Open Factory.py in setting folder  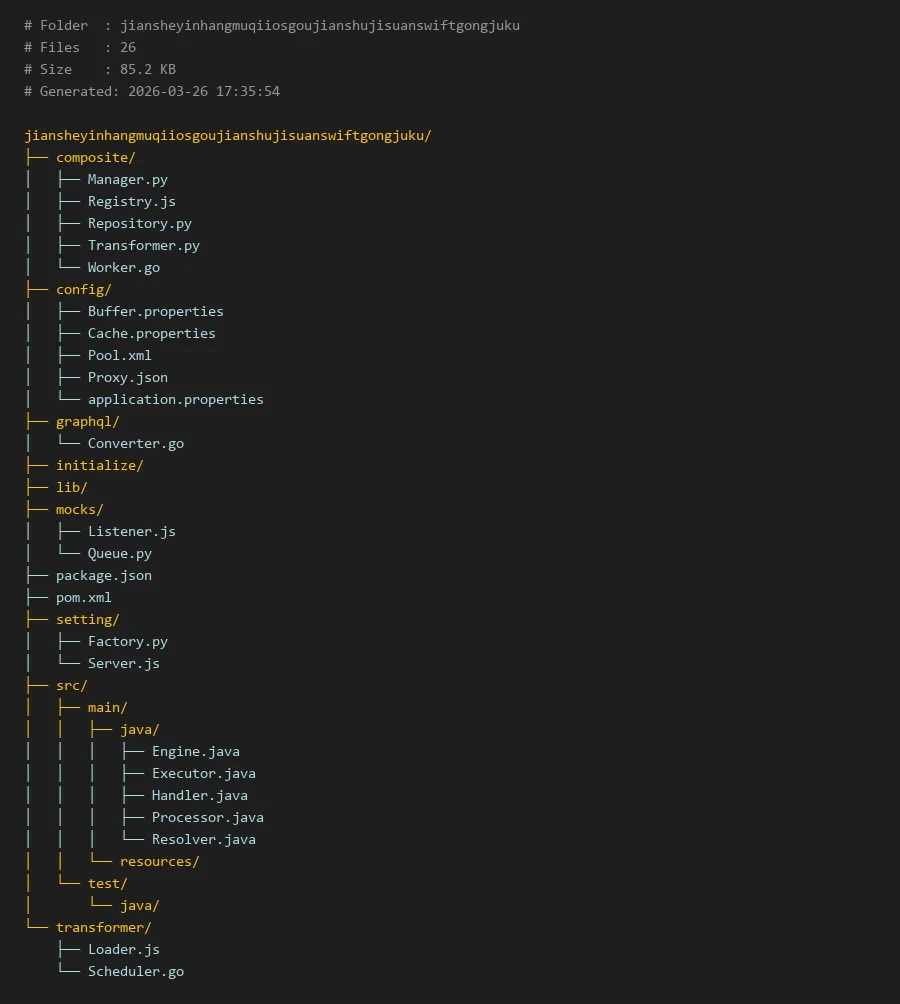click(x=127, y=641)
